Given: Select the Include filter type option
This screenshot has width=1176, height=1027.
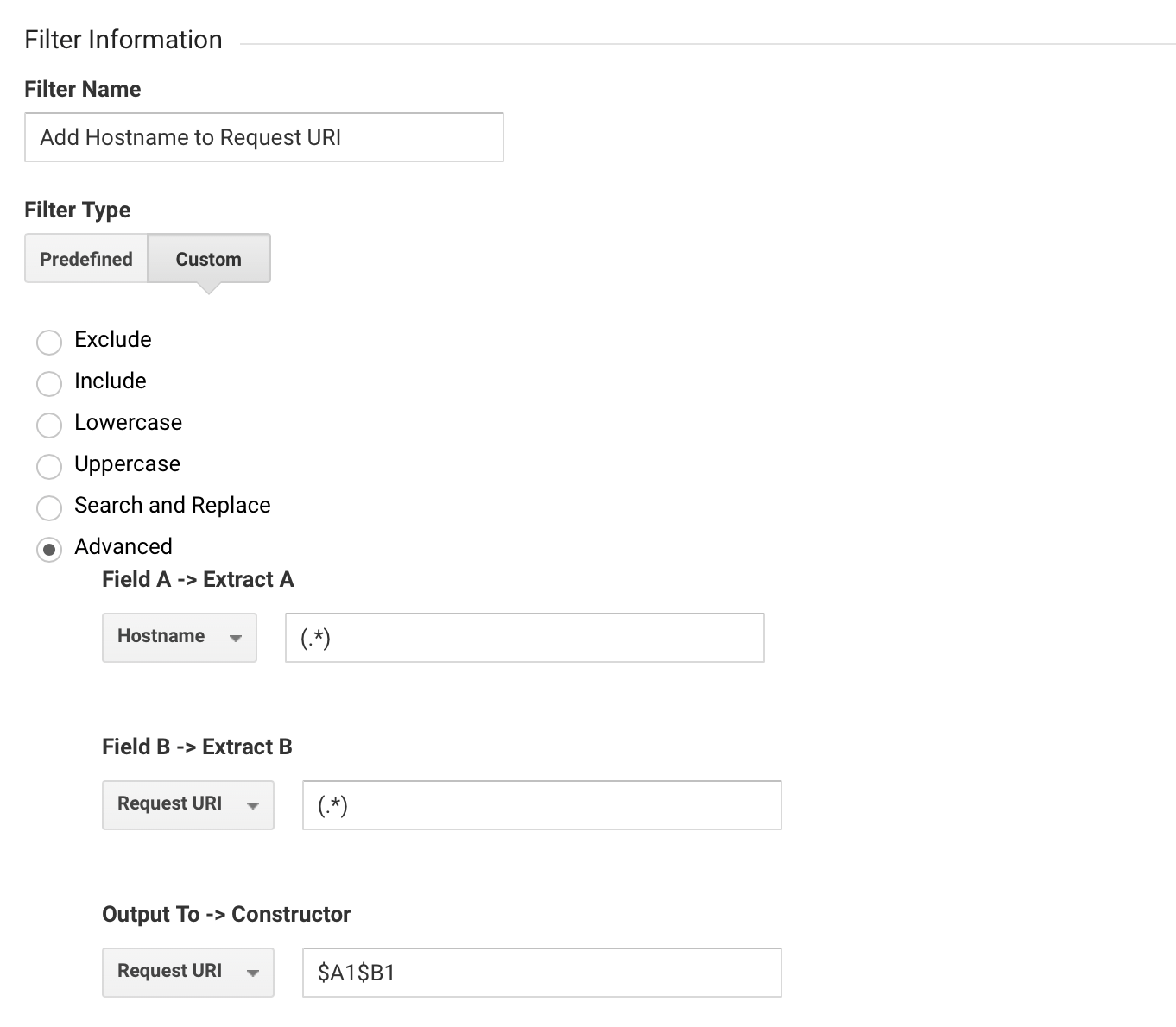Looking at the screenshot, I should point(49,383).
